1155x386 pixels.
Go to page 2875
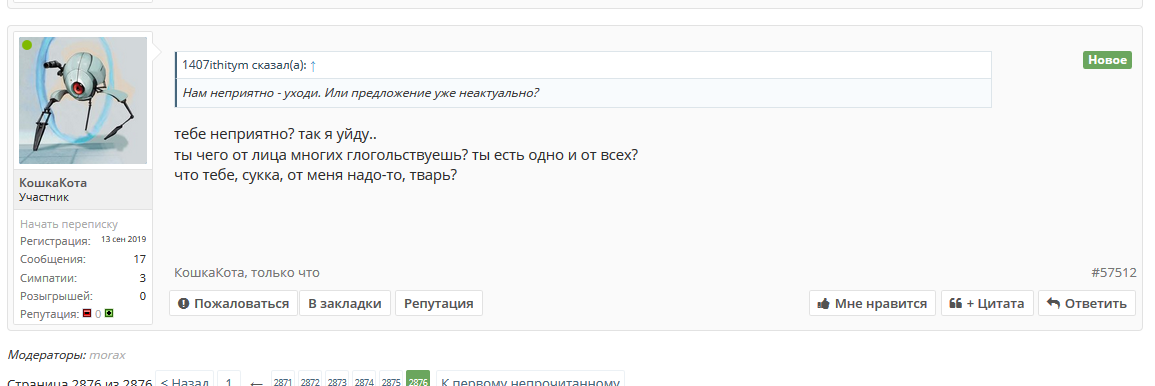point(390,382)
